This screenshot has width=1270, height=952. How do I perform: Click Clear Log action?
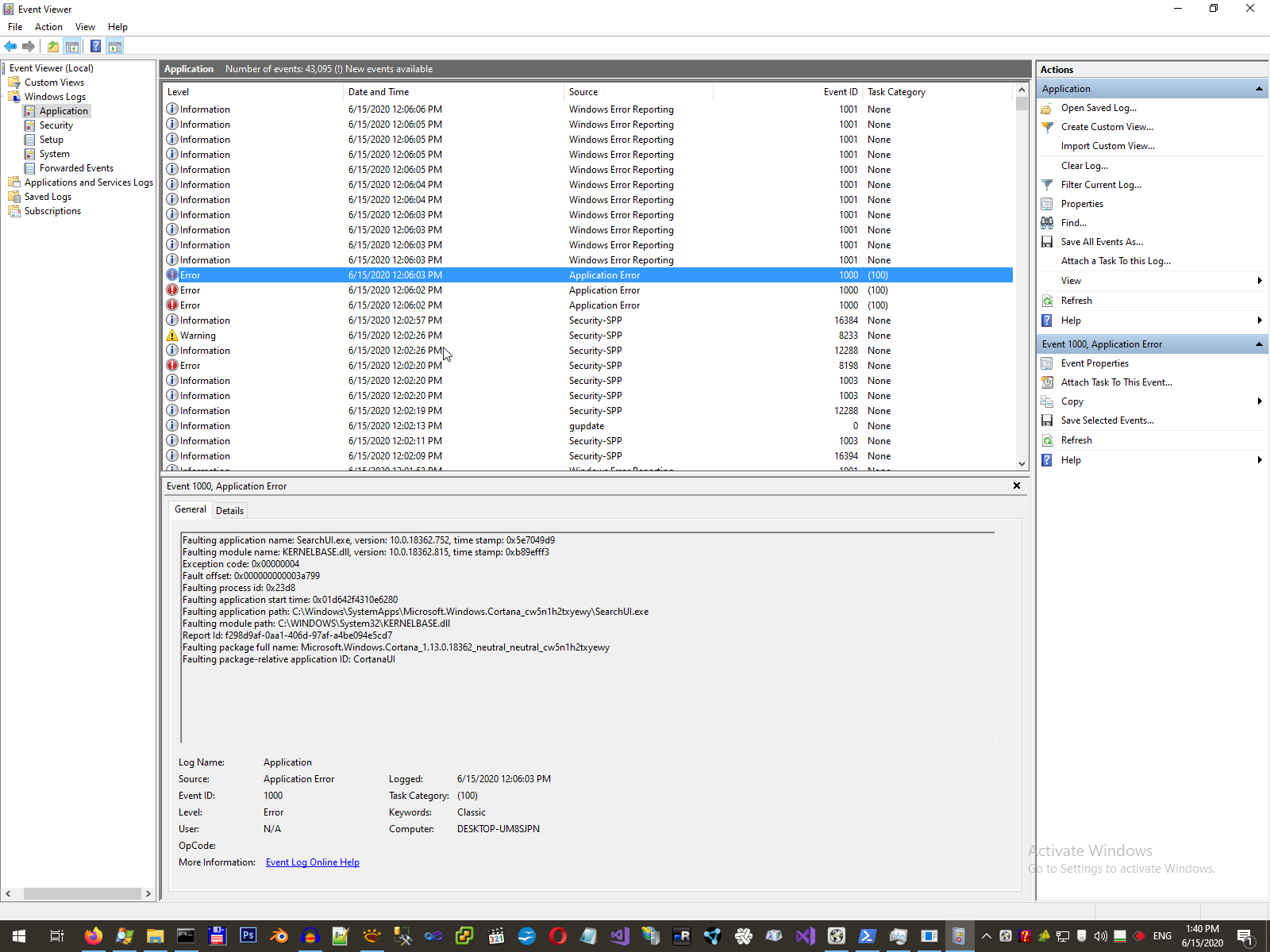coord(1084,166)
